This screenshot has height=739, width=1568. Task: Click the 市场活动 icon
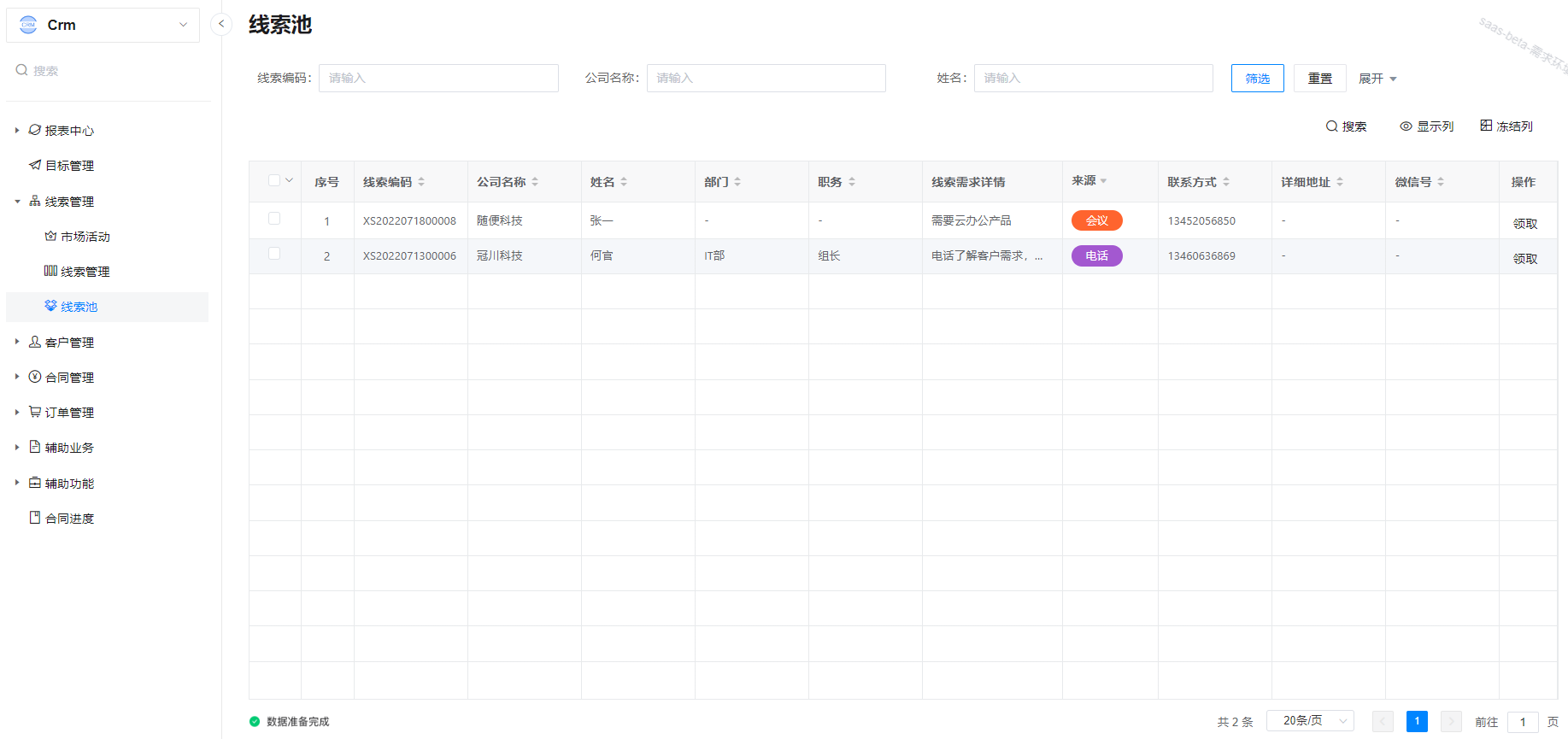tap(50, 236)
